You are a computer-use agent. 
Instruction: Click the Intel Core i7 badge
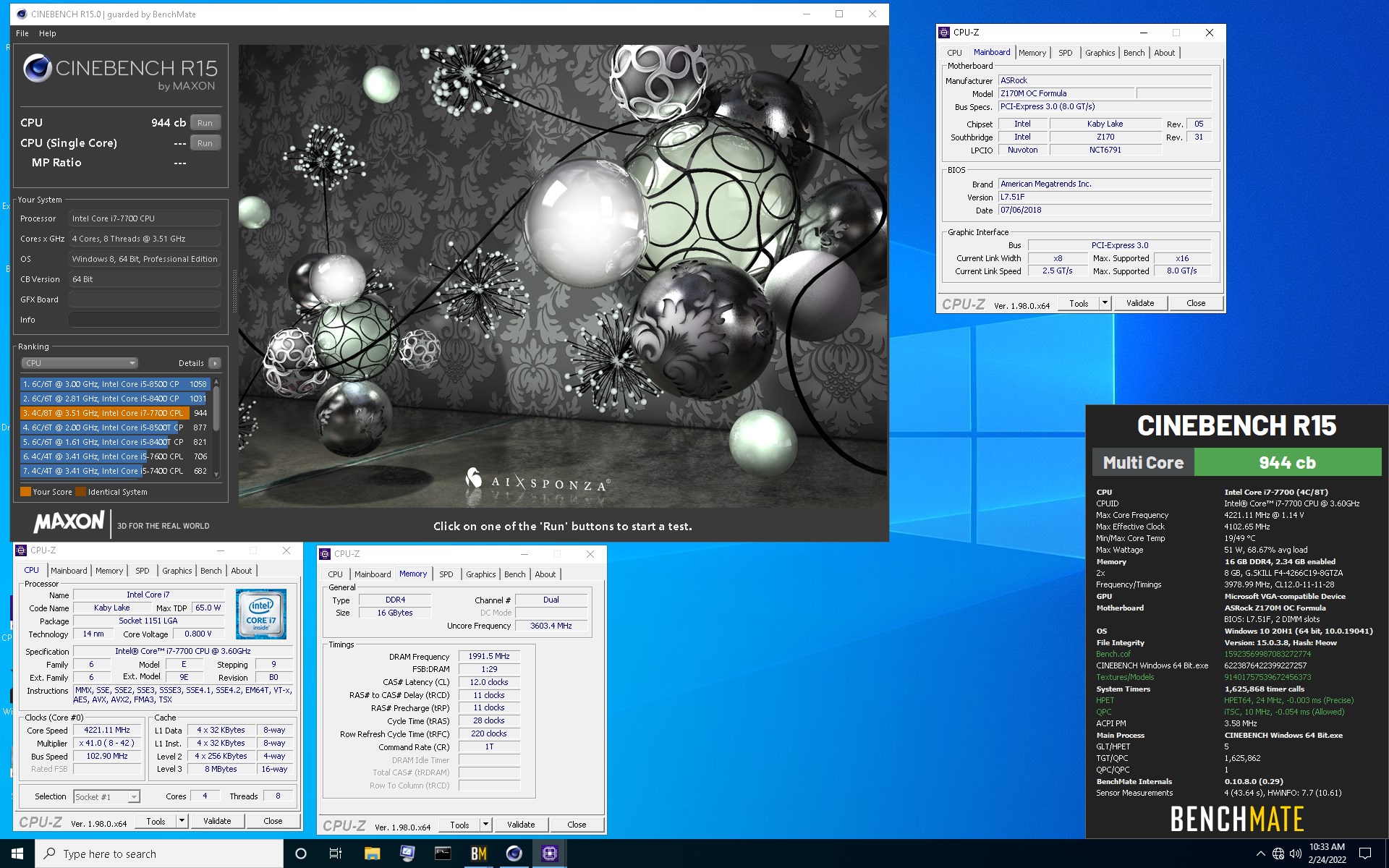pos(261,613)
